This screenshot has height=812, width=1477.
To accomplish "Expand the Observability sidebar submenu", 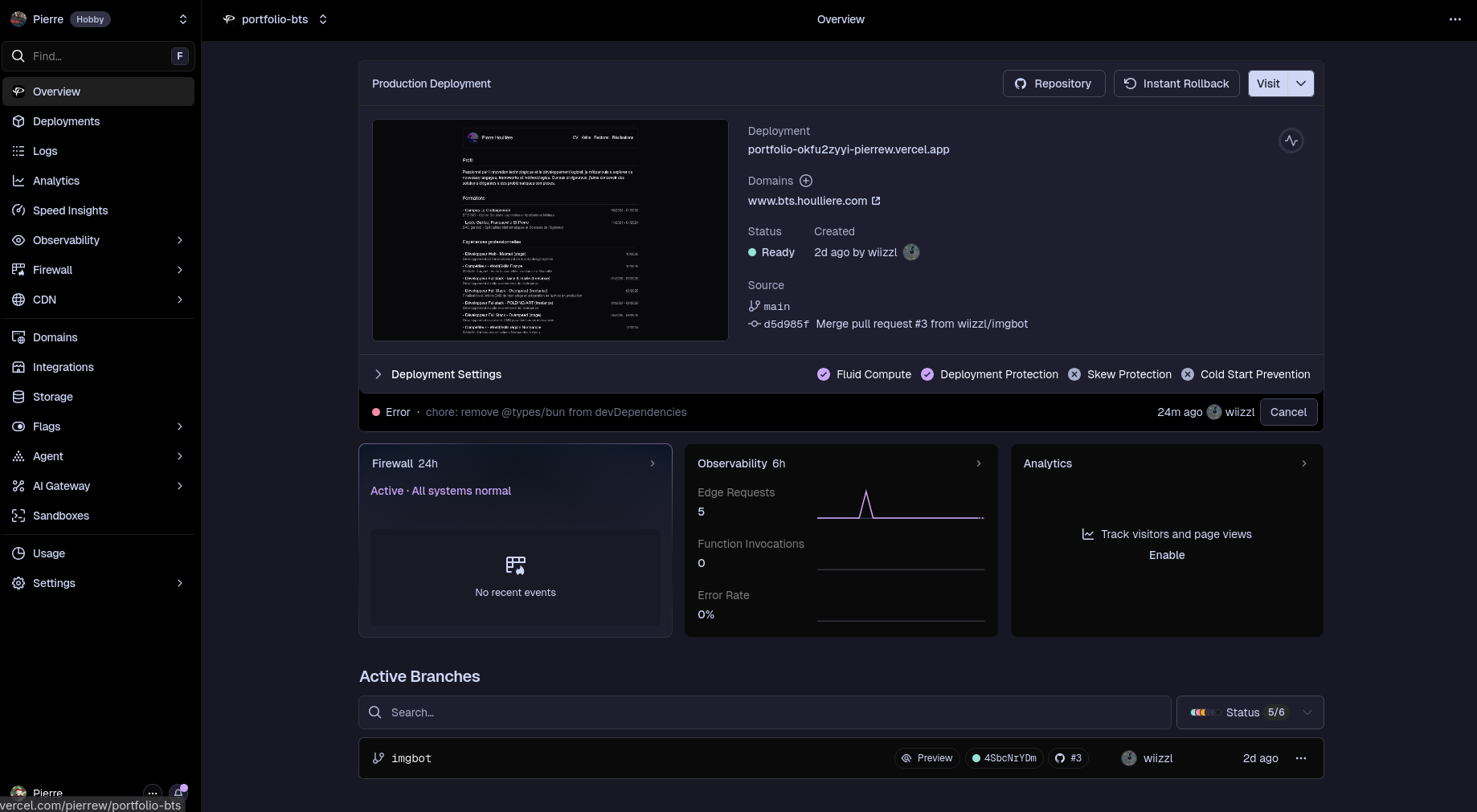I will pyautogui.click(x=179, y=240).
